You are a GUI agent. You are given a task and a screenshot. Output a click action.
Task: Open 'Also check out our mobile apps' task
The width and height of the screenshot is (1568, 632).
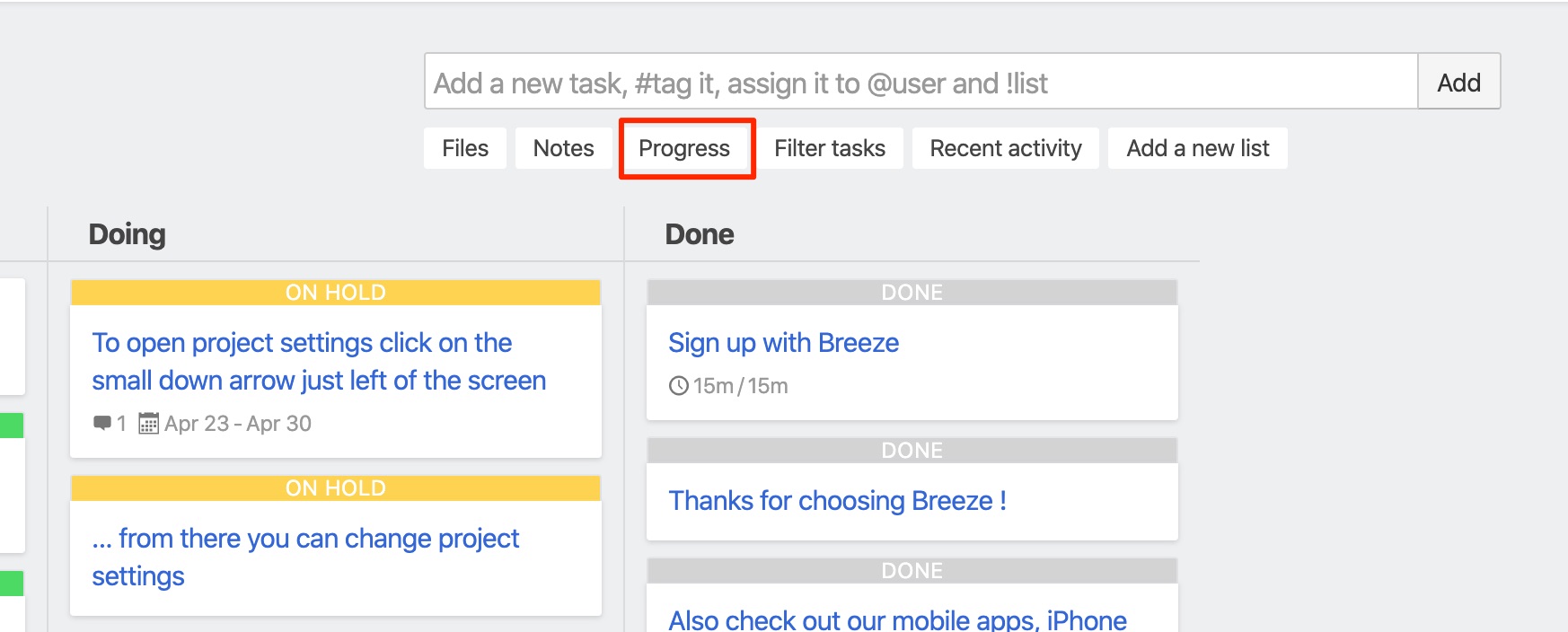tap(897, 619)
